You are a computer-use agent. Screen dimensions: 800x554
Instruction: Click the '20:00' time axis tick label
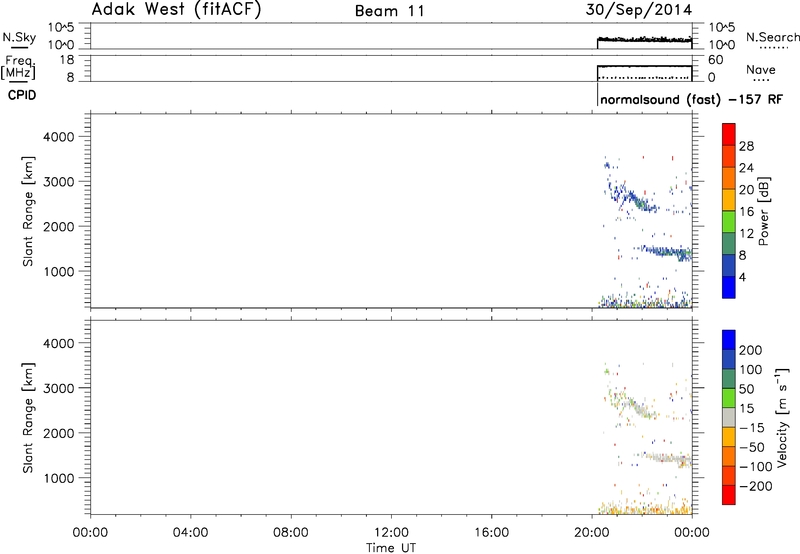tap(591, 533)
